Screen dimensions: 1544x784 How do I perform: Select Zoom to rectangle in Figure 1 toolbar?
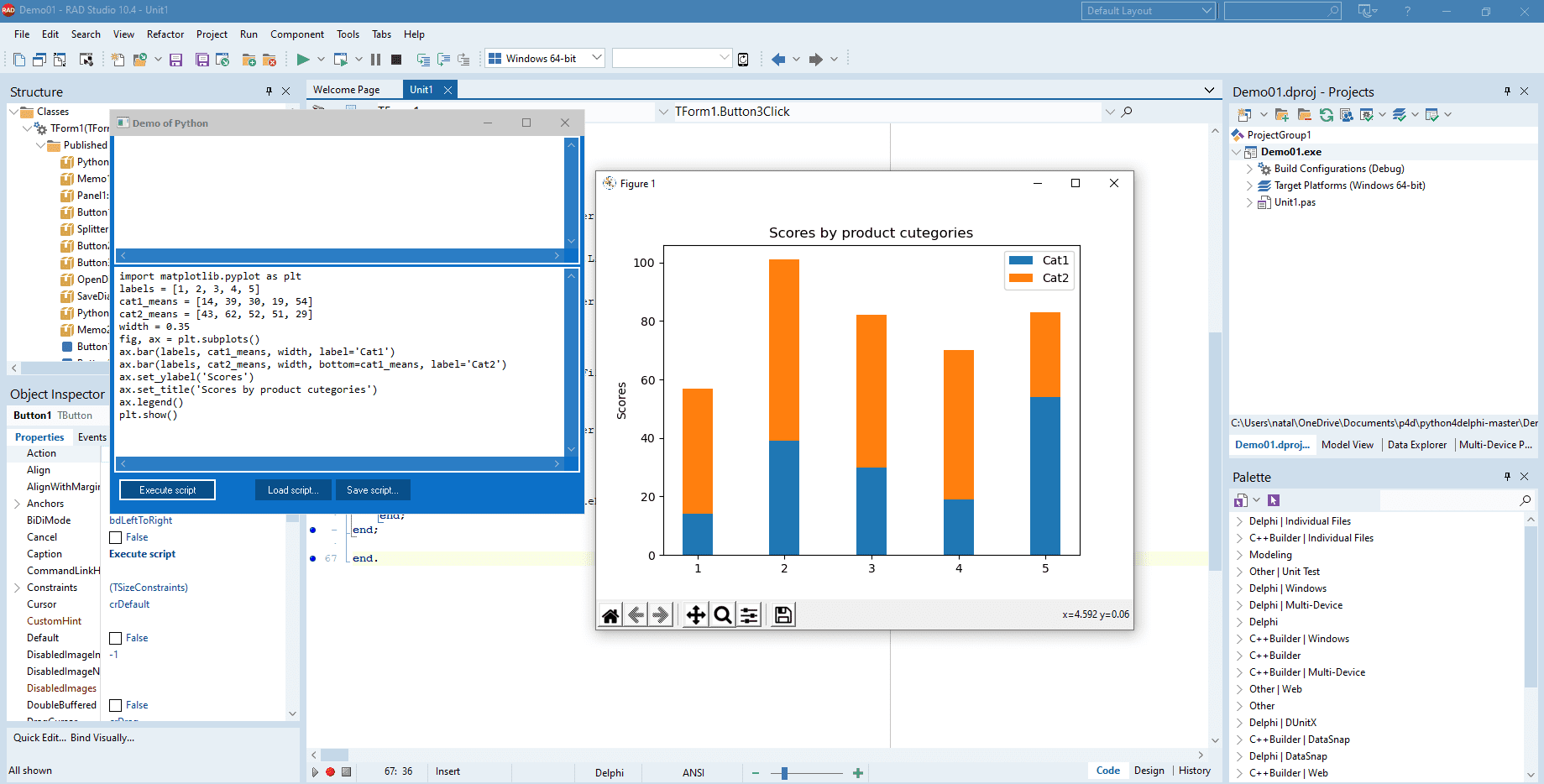(722, 614)
